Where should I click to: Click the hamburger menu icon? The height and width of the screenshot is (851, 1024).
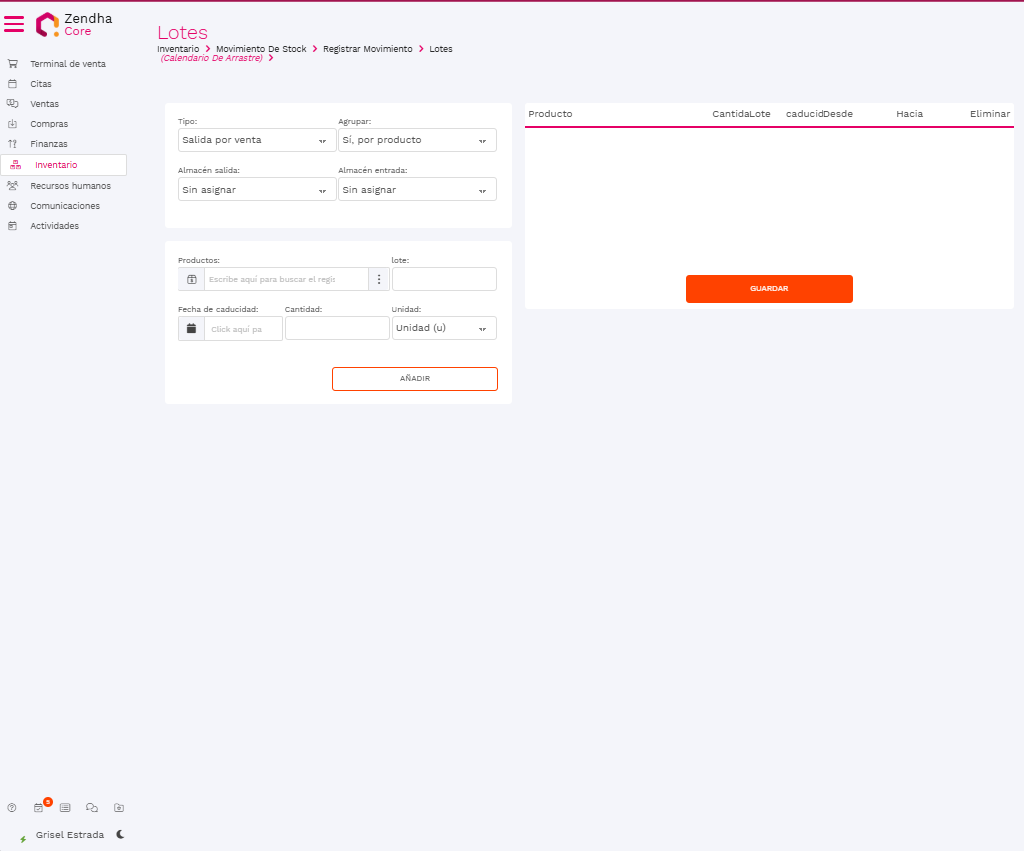14,24
